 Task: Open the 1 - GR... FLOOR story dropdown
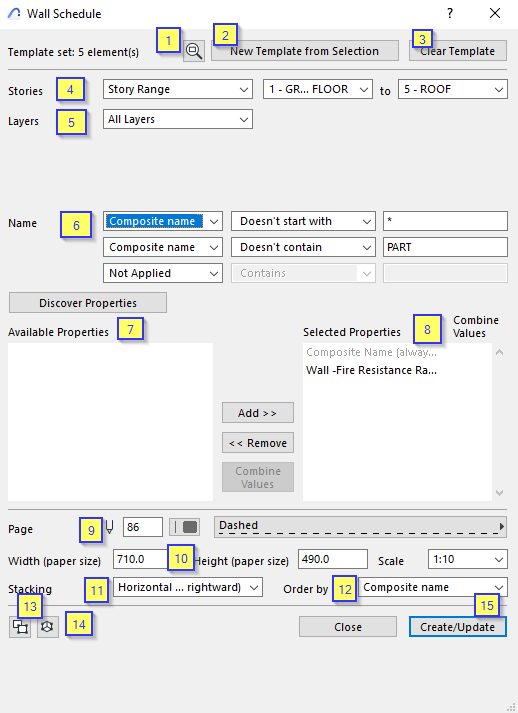(318, 89)
